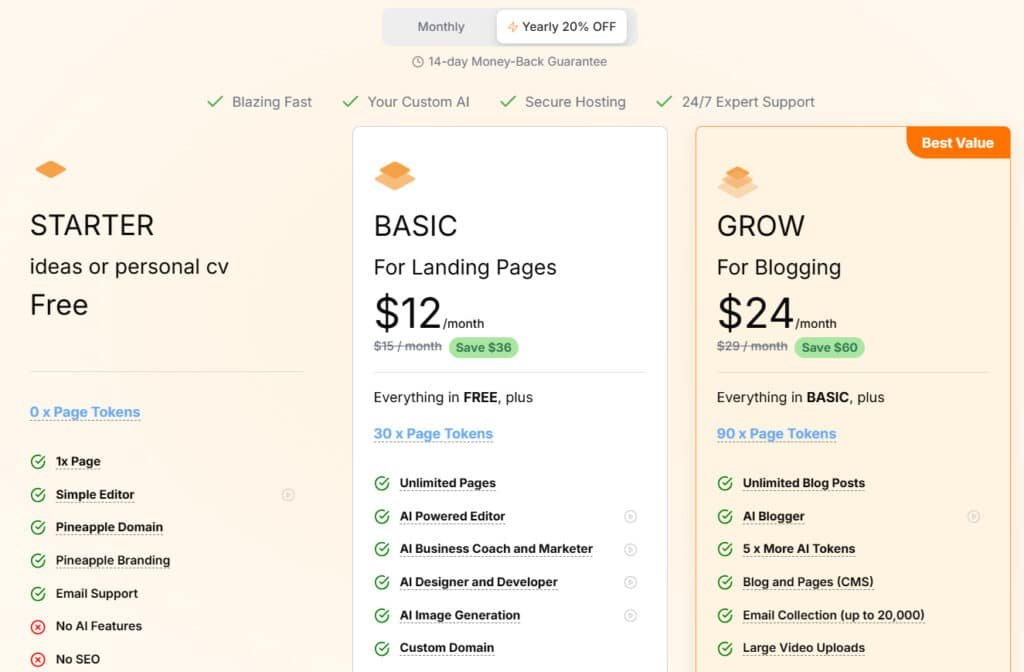Open the 90 x Page Tokens link
The height and width of the screenshot is (672, 1024).
tap(776, 434)
